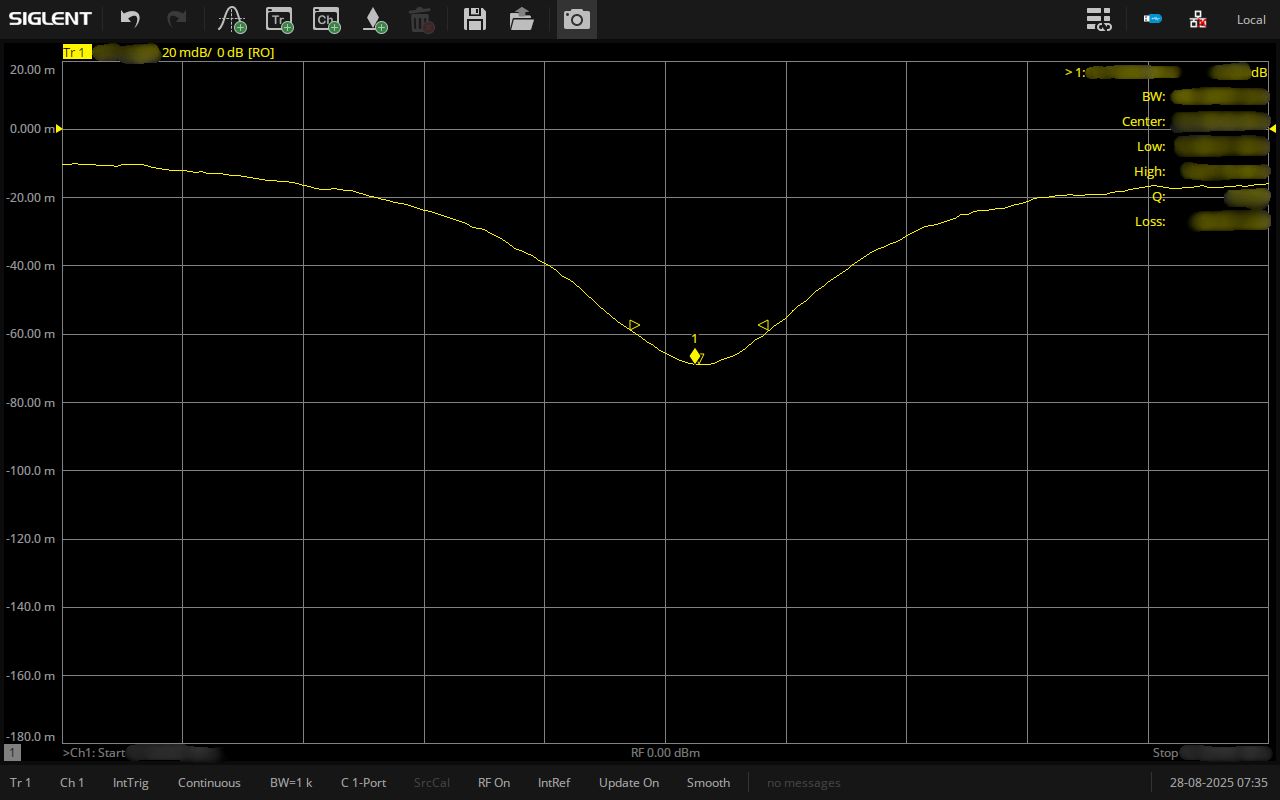Open the IntTrig trigger source selector

[x=131, y=783]
